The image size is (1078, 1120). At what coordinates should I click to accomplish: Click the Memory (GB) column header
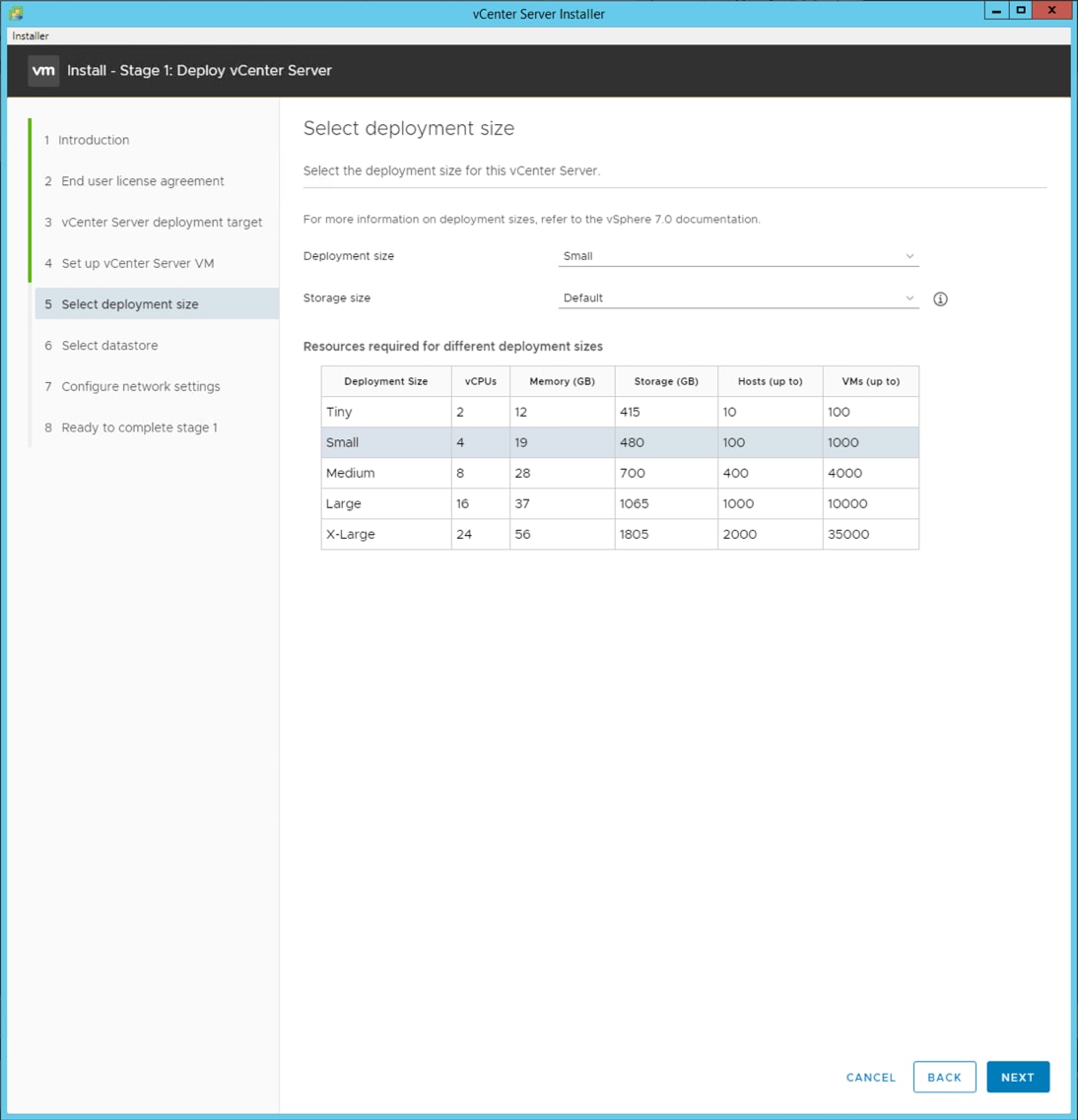563,381
